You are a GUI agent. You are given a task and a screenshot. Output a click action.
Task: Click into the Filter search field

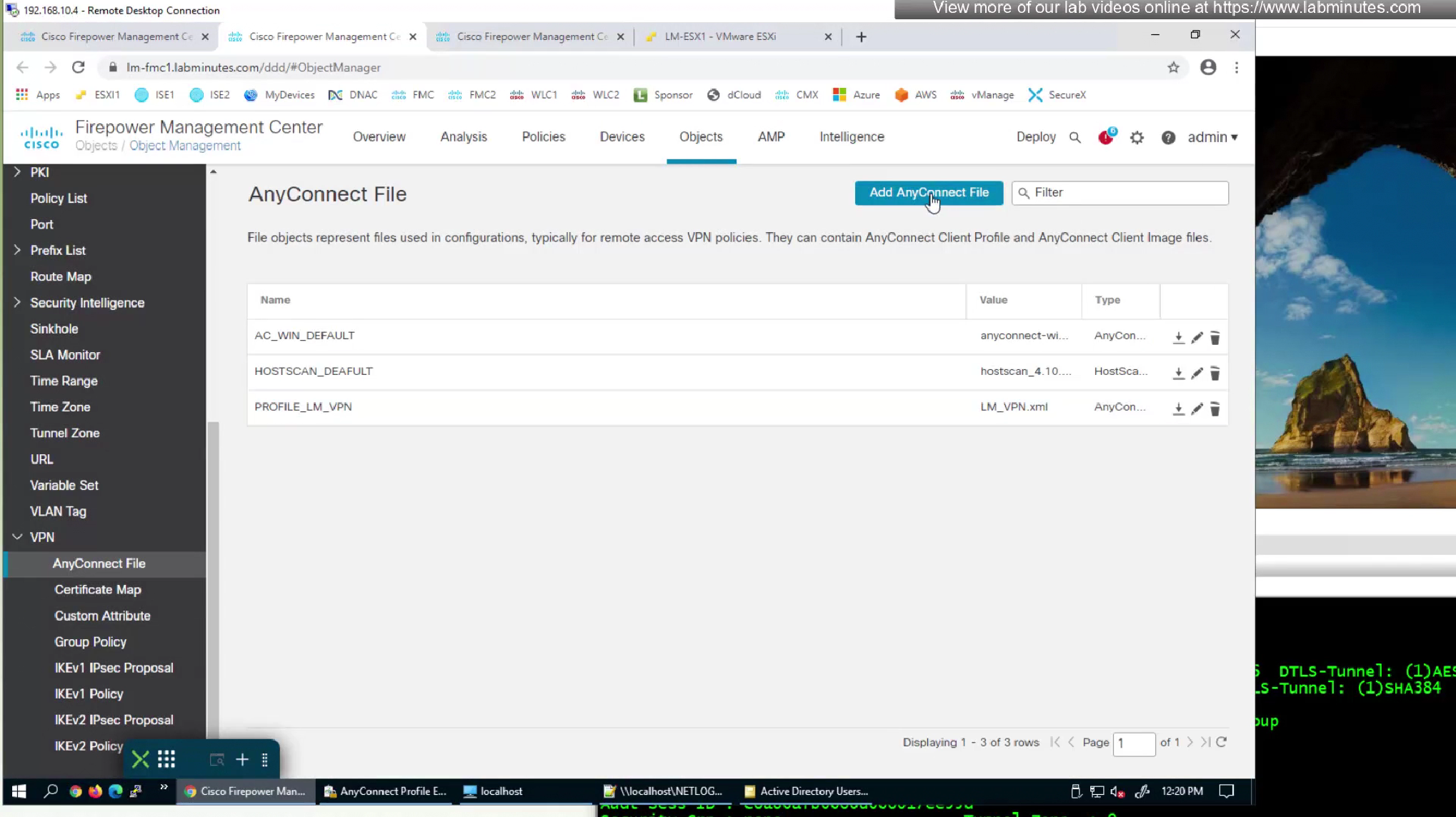click(x=1127, y=193)
